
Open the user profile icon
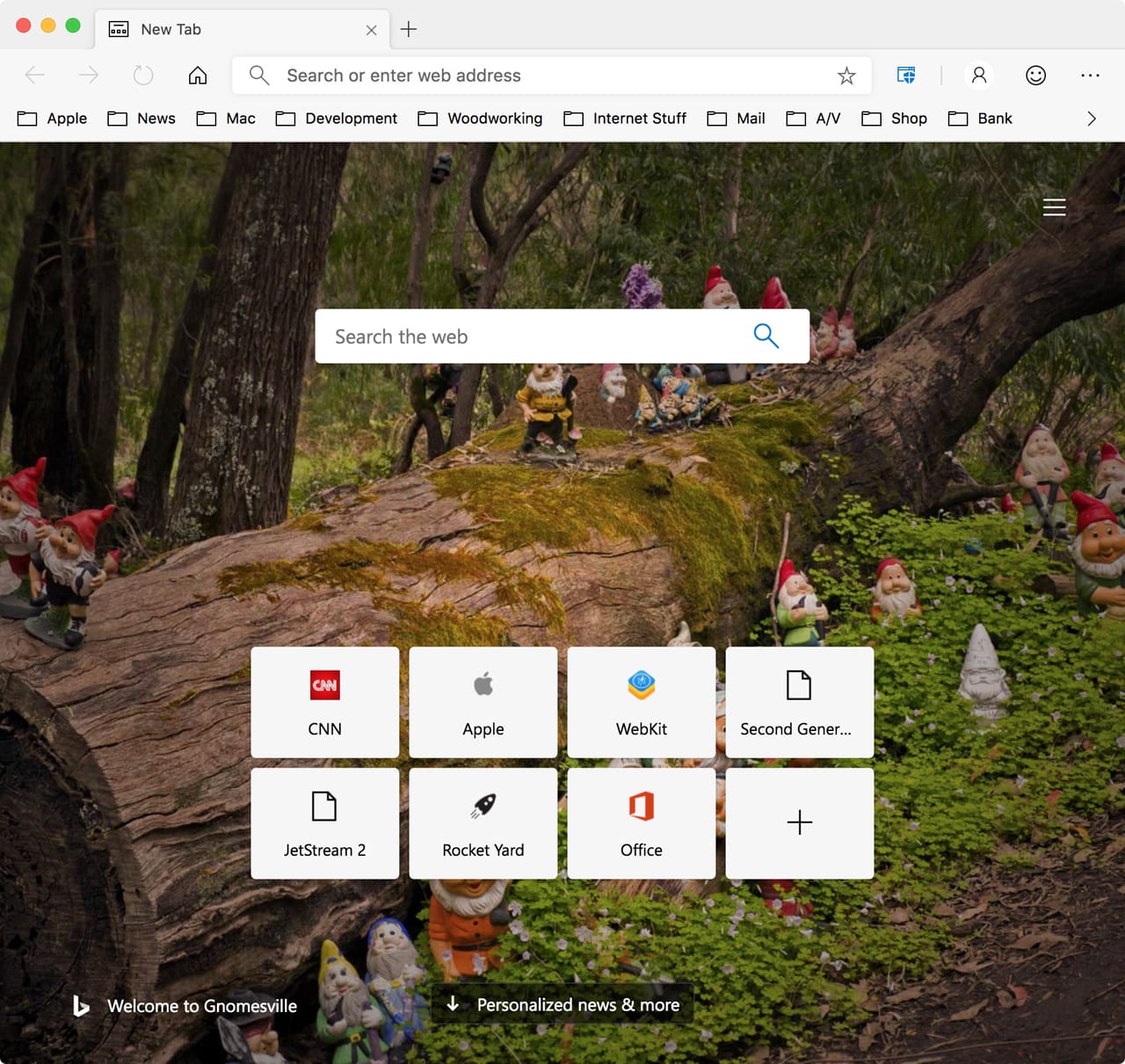[979, 76]
